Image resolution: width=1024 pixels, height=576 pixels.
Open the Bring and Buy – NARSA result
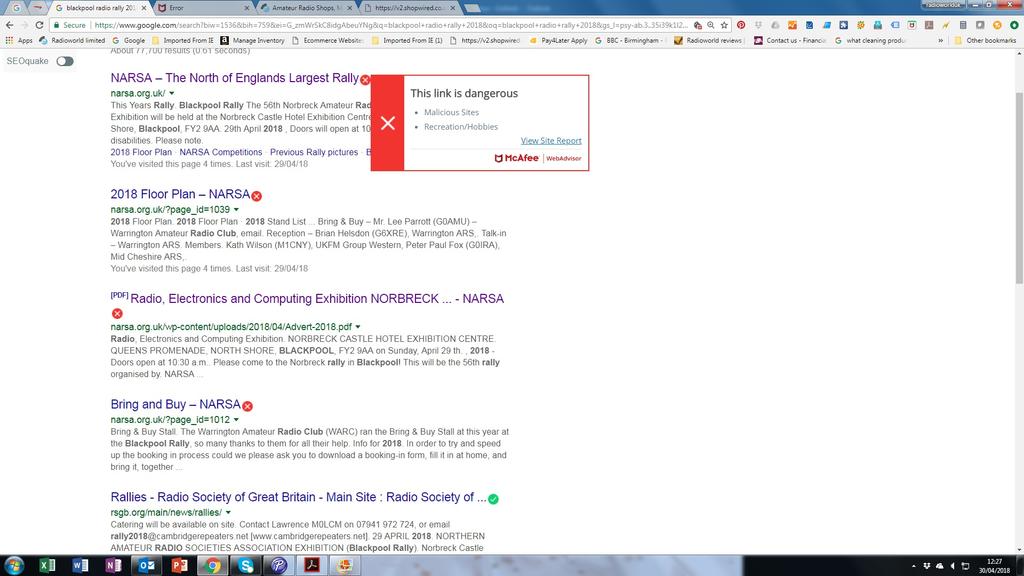176,404
